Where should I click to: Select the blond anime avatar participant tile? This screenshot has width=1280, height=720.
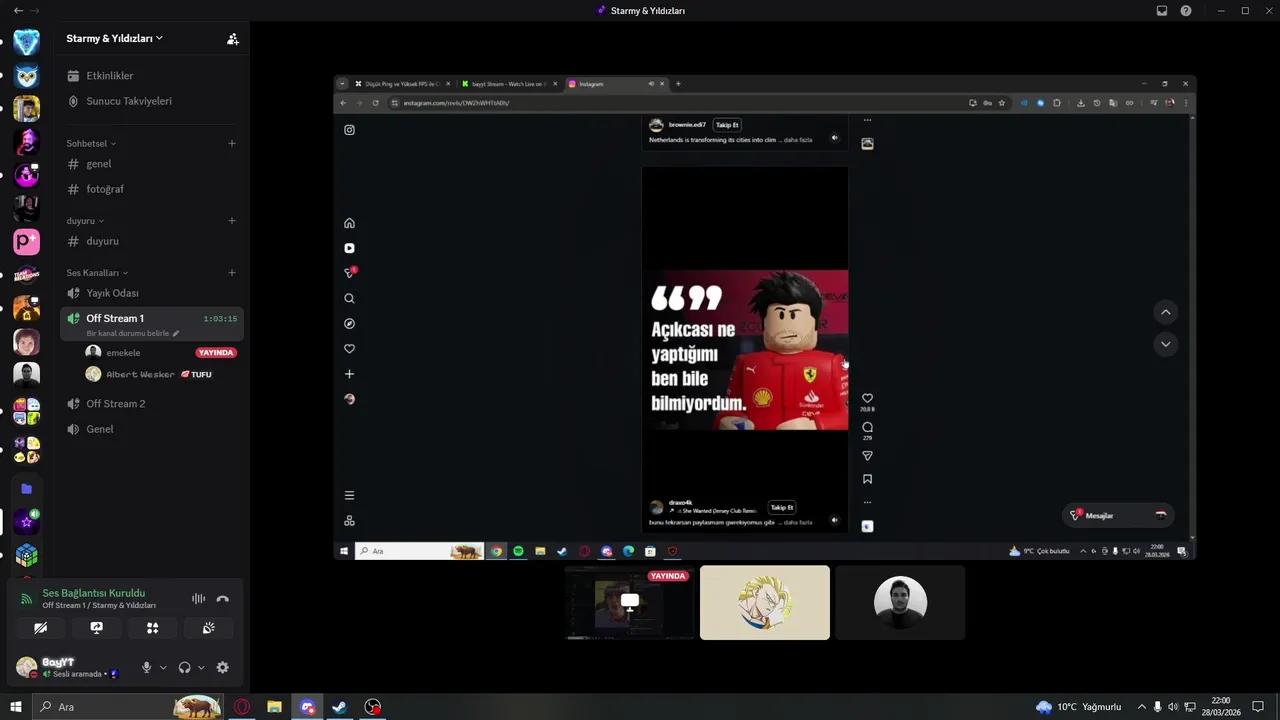[x=765, y=602]
